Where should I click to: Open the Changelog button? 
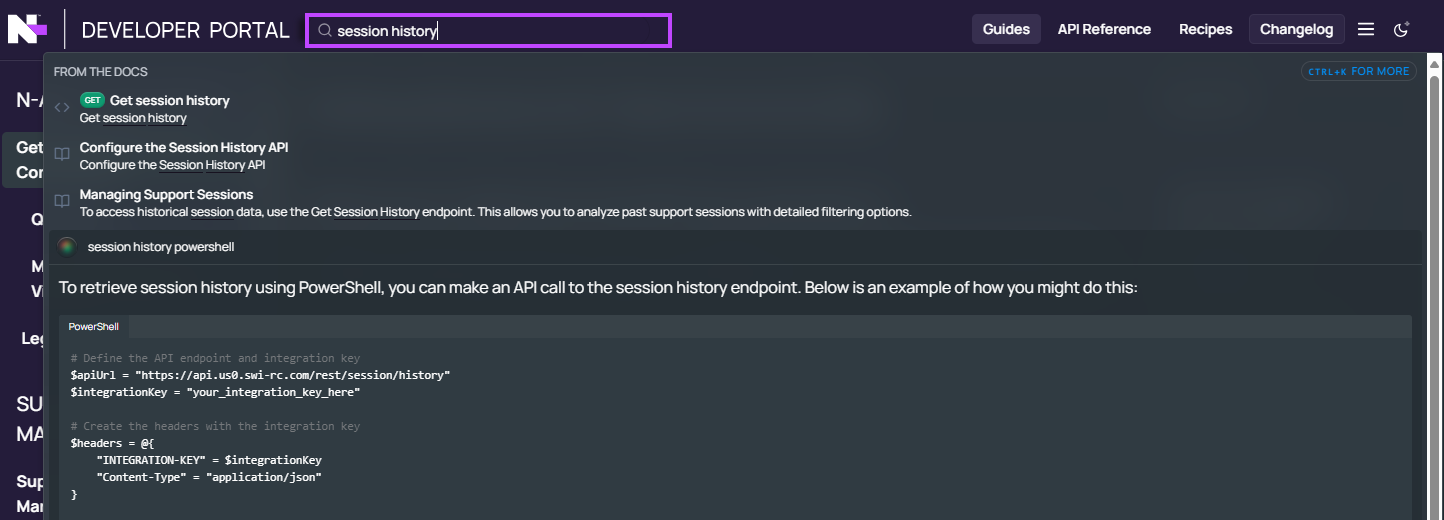pos(1296,29)
